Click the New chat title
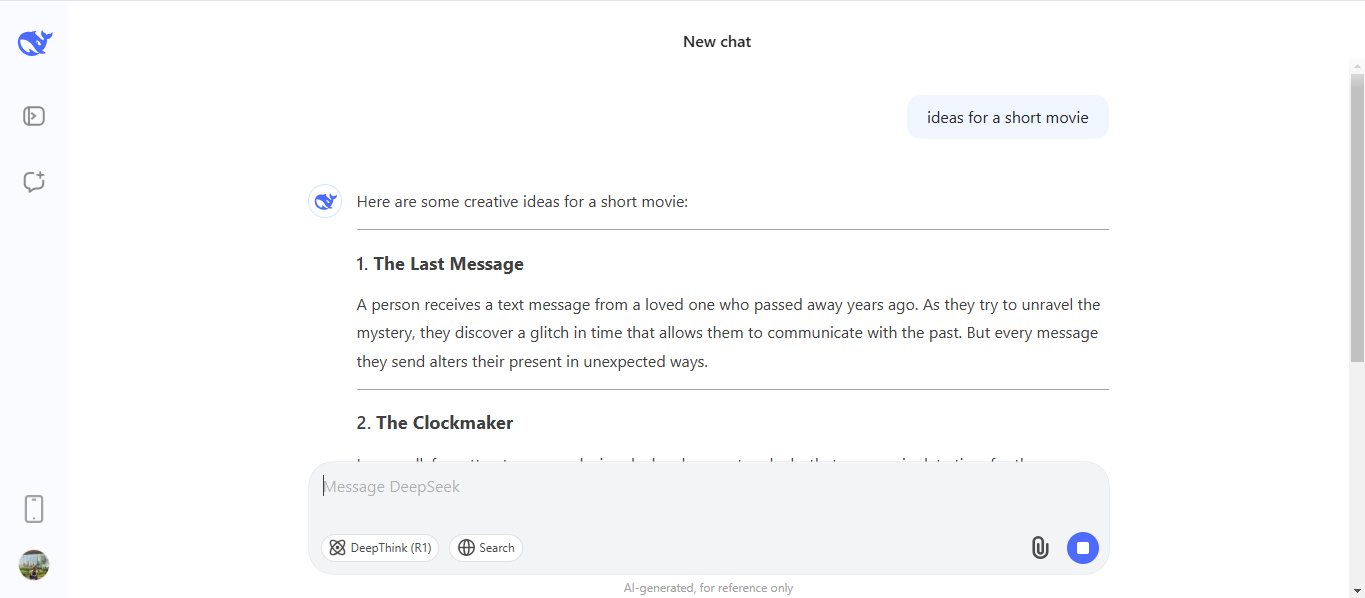 tap(717, 42)
